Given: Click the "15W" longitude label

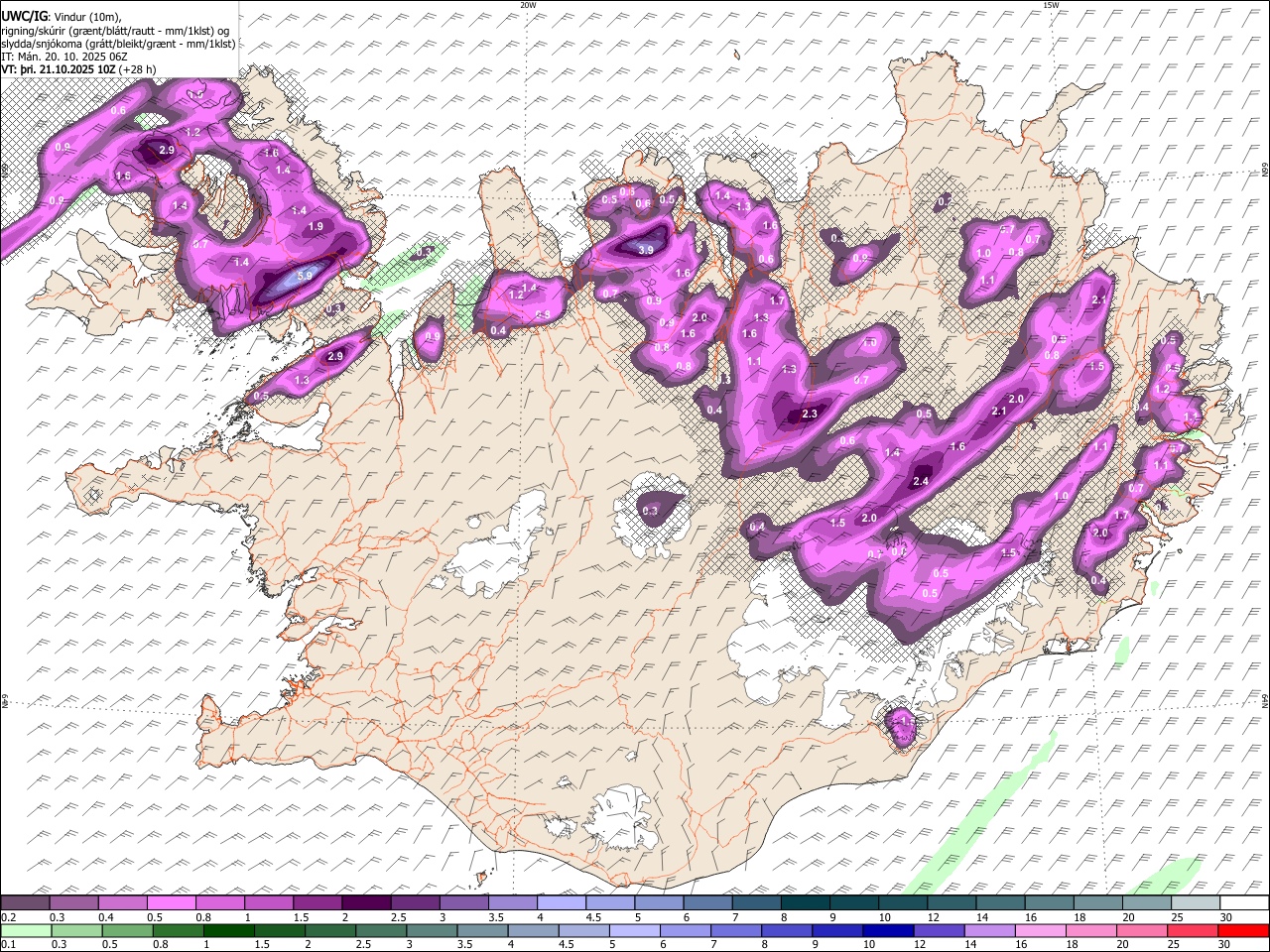Looking at the screenshot, I should click(x=1051, y=5).
